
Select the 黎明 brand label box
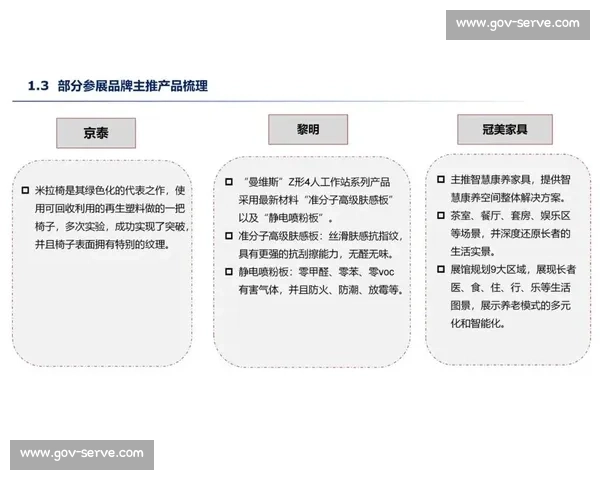308,129
